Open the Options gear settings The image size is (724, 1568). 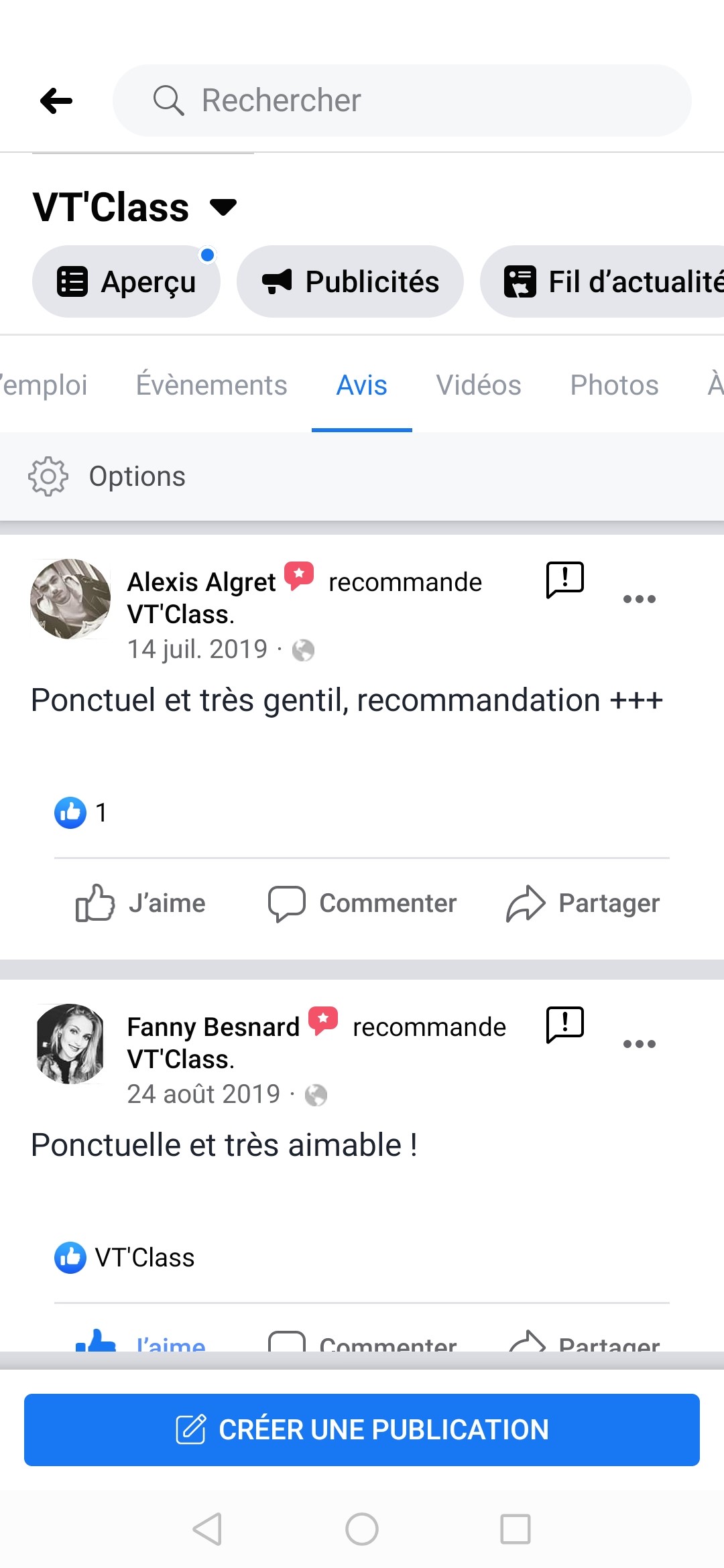[x=48, y=476]
